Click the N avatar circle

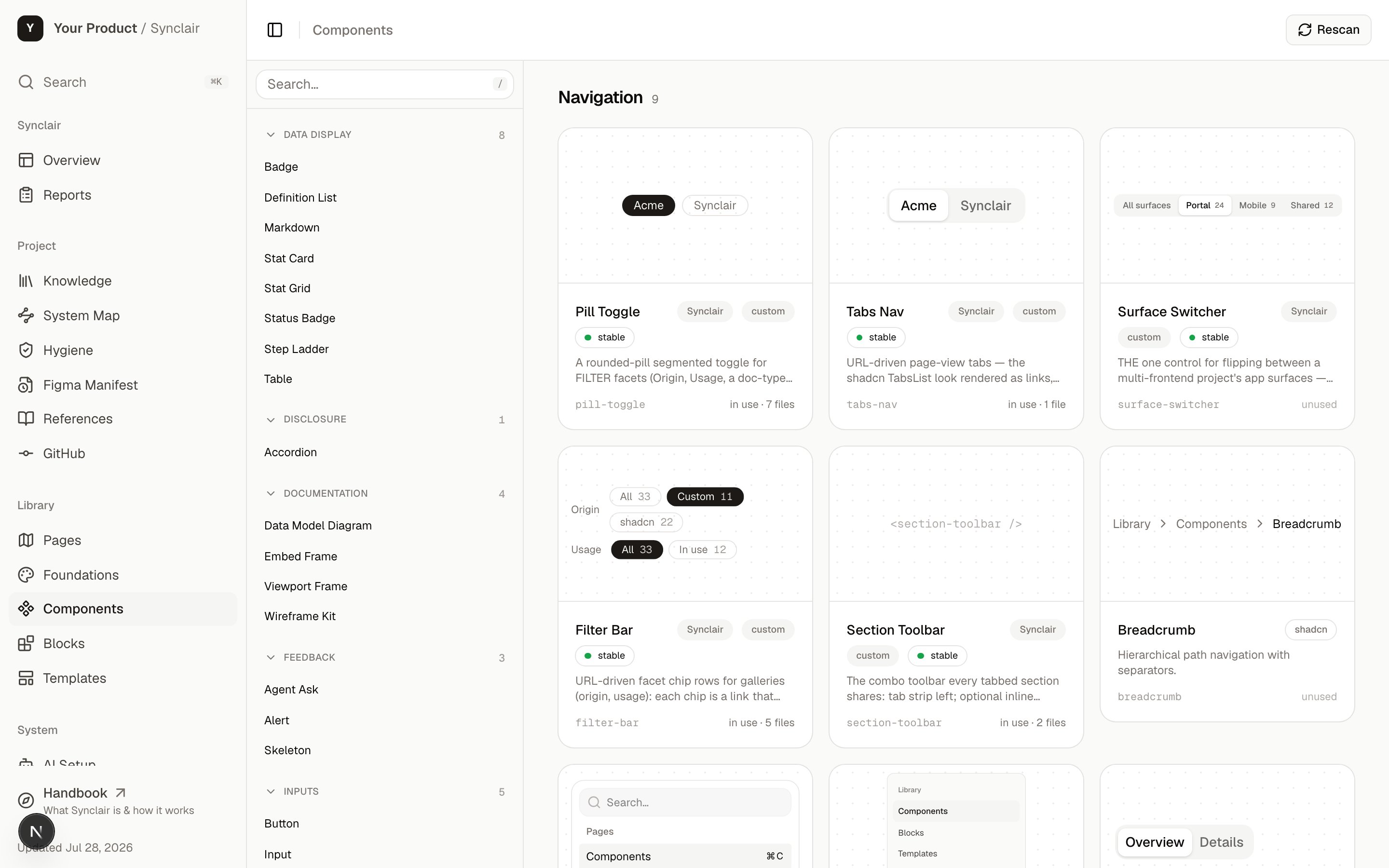(x=36, y=831)
